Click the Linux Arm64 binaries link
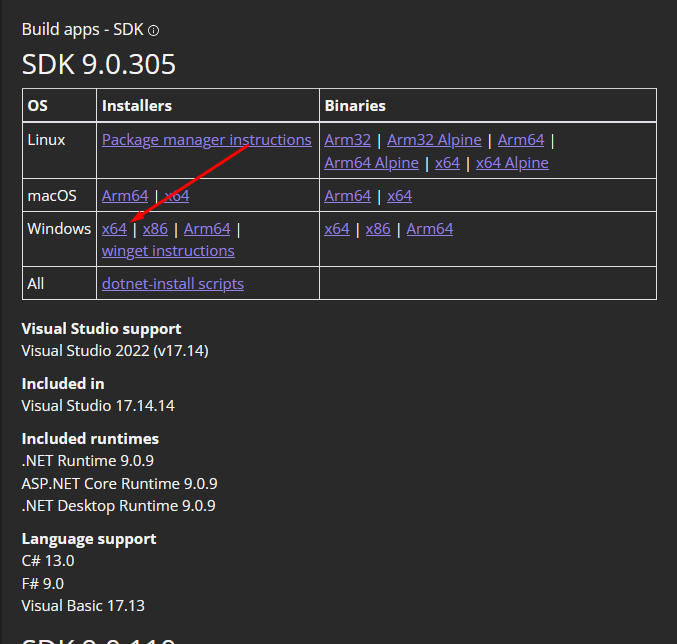This screenshot has height=644, width=677. [521, 140]
